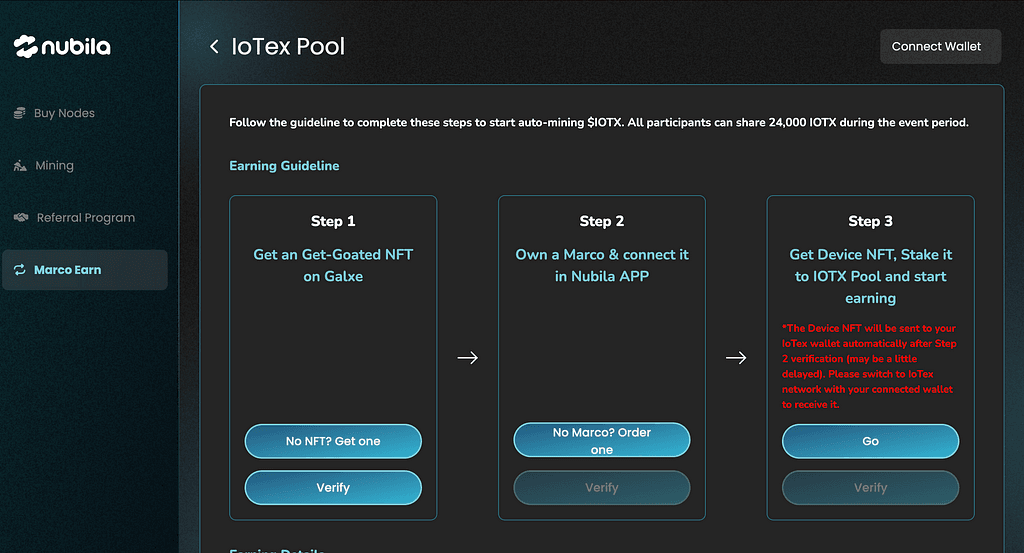Screen dimensions: 1024x553
Task: Click the "No Marco? Order one" button
Action: pos(602,441)
